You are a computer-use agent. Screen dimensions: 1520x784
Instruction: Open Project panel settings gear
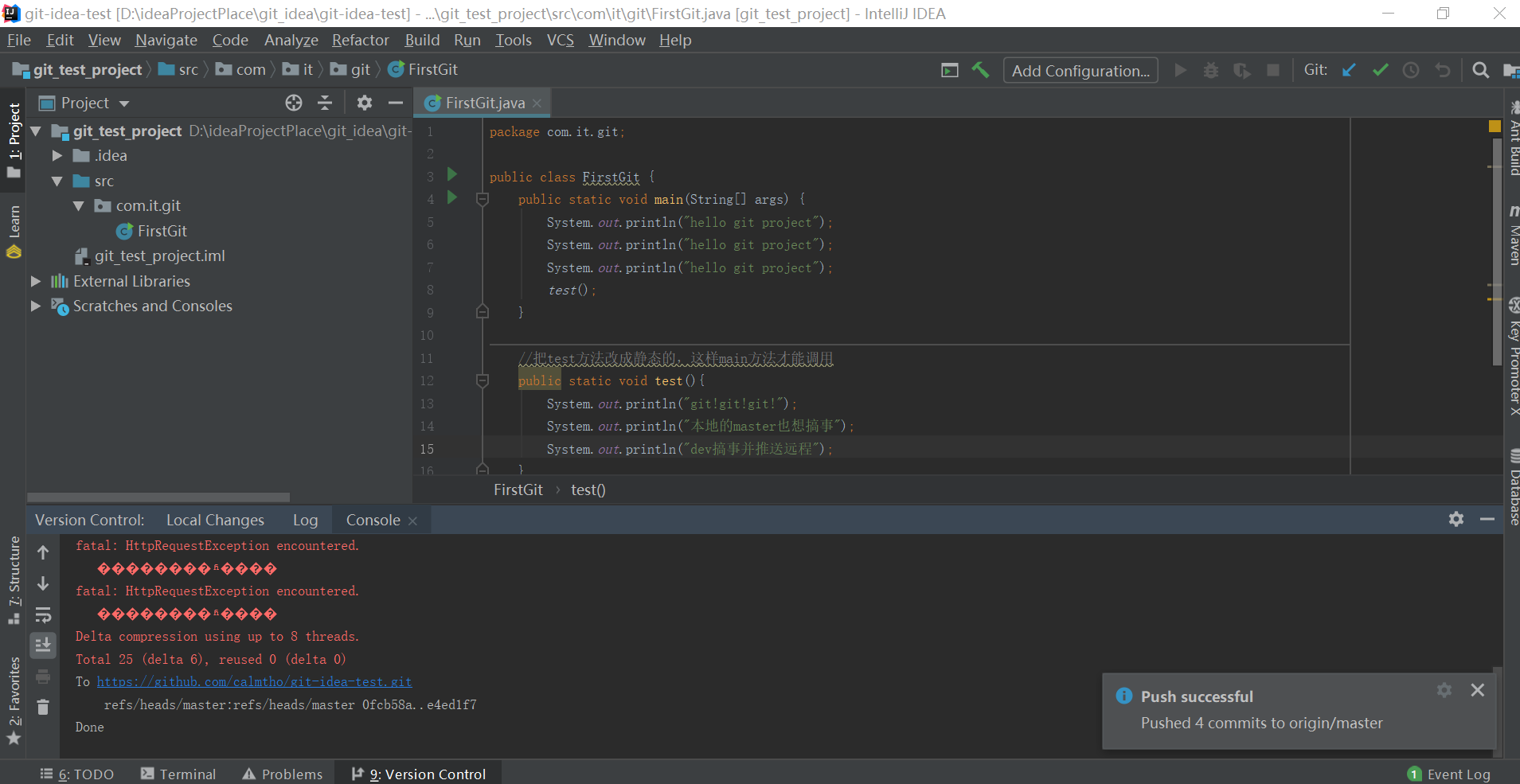365,103
